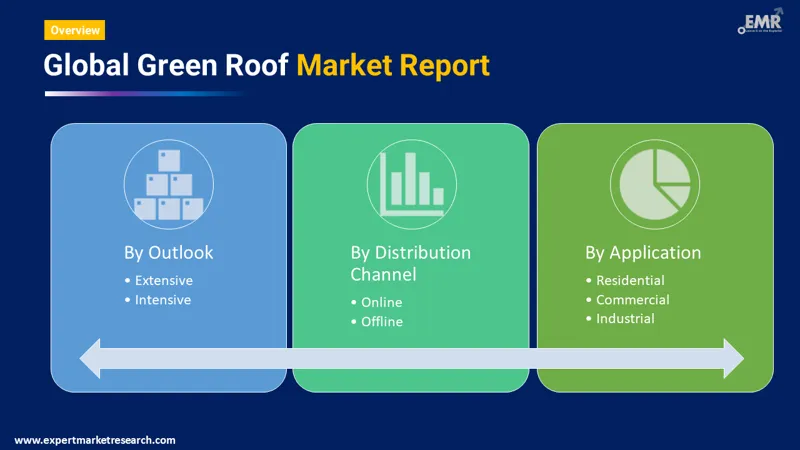
Task: Click the By Distribution Channel heading
Action: tap(410, 263)
